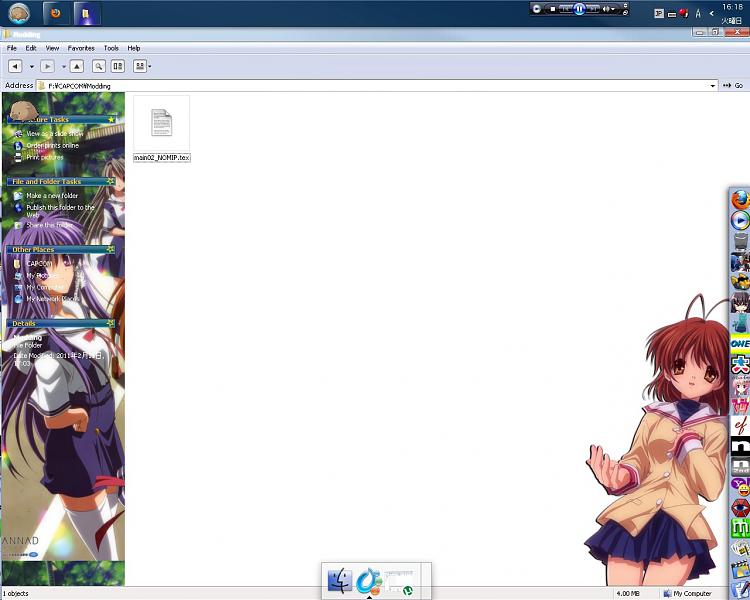
Task: Open the ef icon in side dock
Action: pyautogui.click(x=740, y=425)
